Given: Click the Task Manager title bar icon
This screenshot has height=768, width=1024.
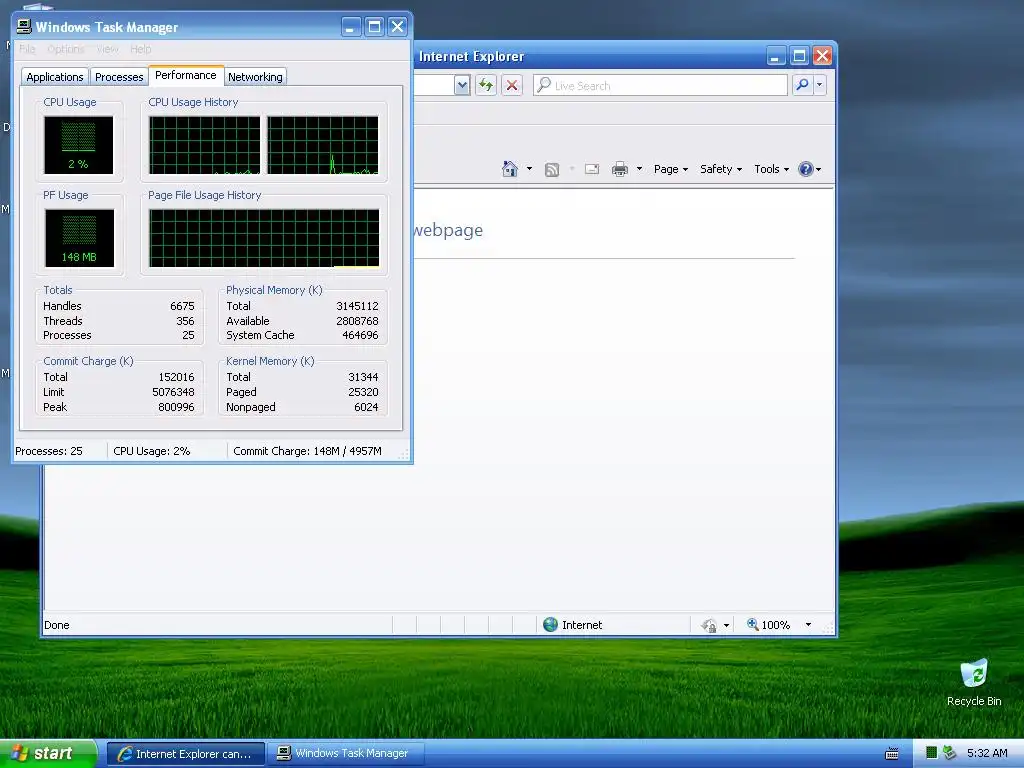Looking at the screenshot, I should pos(24,27).
